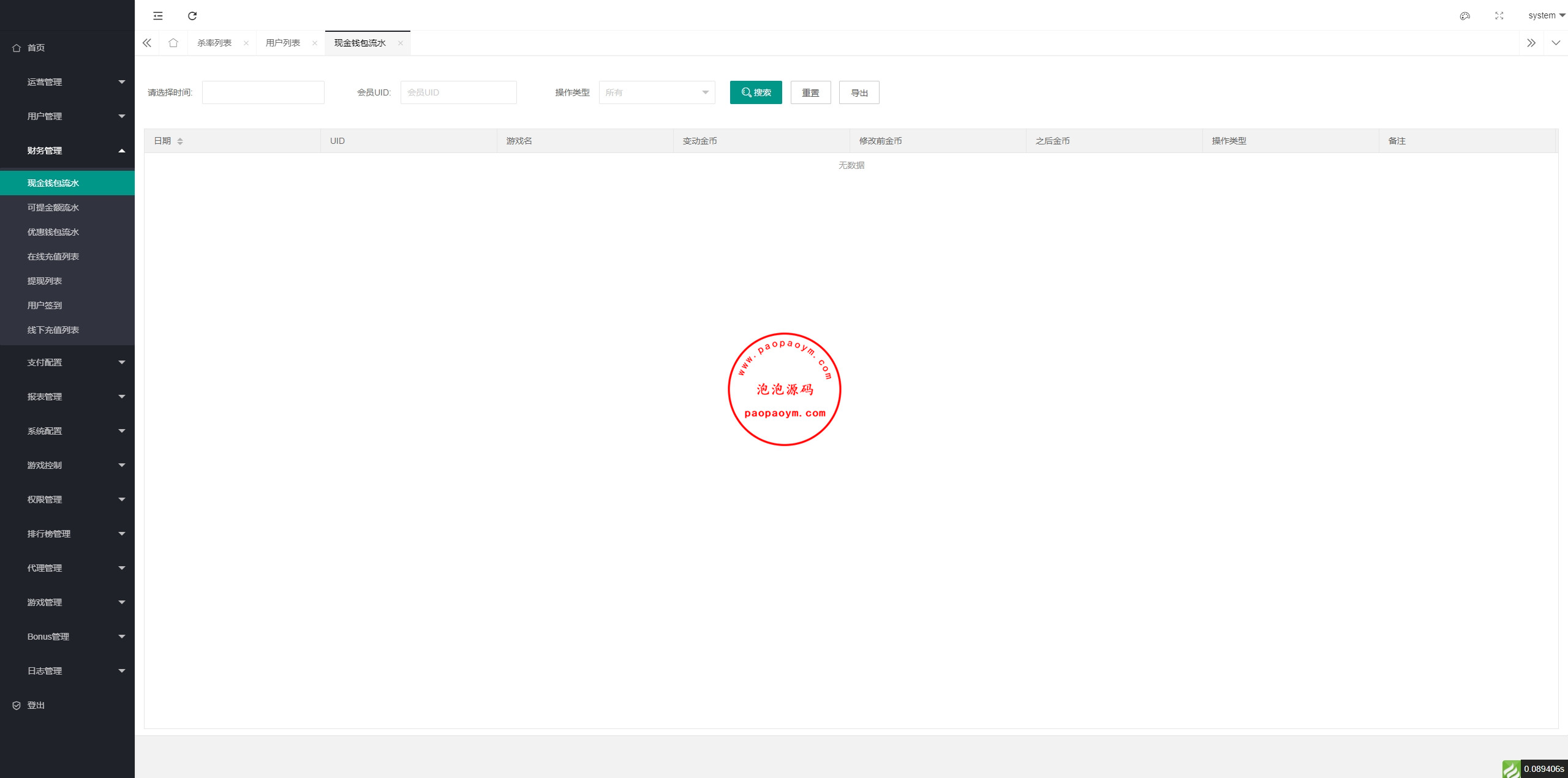Viewport: 1568px width, 778px height.
Task: Go to the home tab icon
Action: (x=173, y=43)
